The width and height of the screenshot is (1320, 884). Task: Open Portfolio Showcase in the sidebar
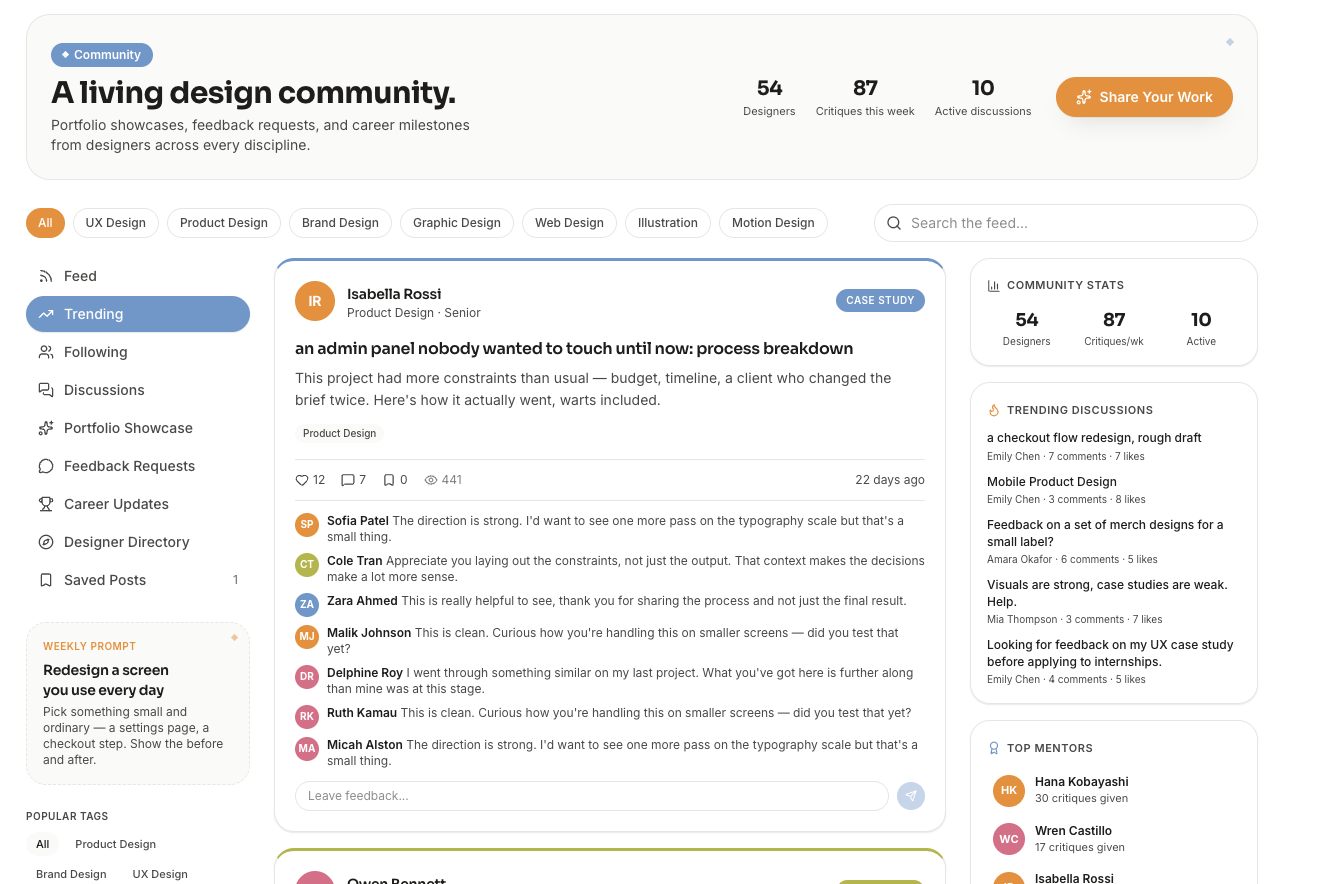click(x=138, y=428)
